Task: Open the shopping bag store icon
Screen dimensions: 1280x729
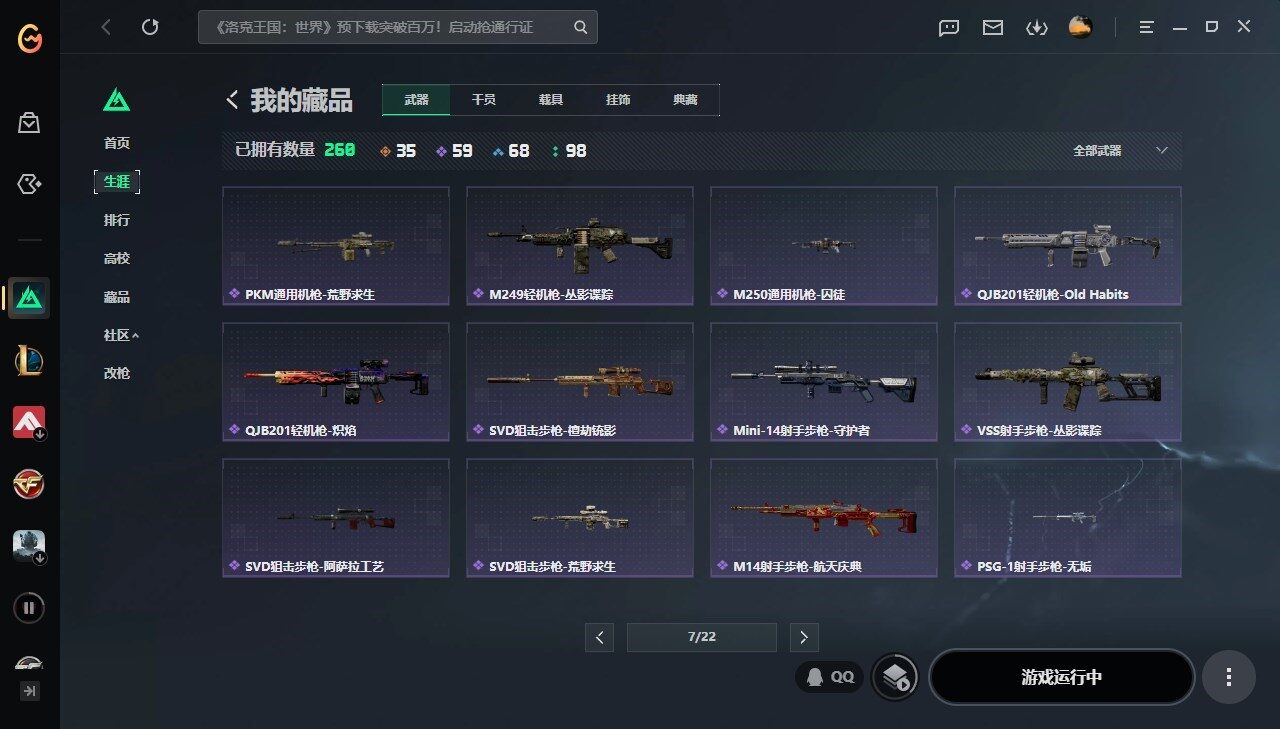Action: tap(29, 123)
